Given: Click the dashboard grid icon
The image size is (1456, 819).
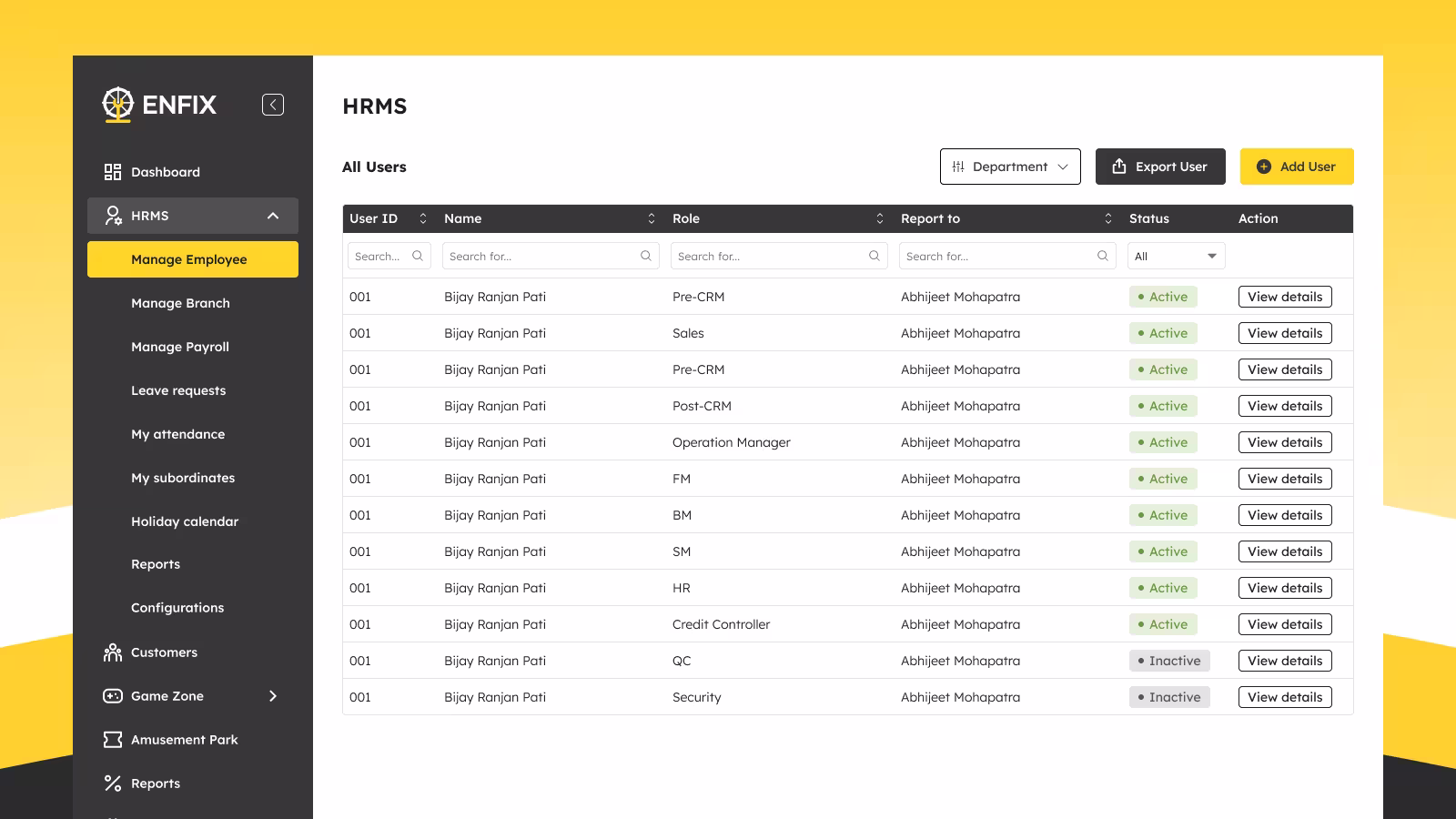Looking at the screenshot, I should (113, 172).
